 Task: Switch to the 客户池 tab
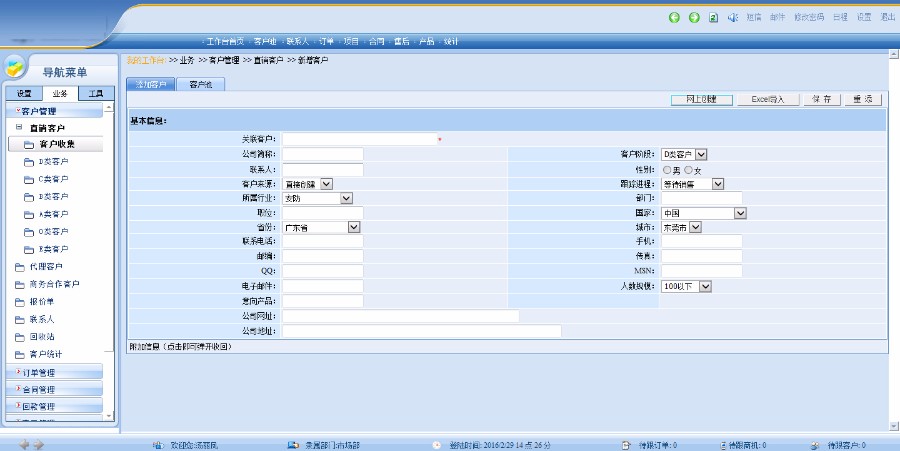[201, 84]
